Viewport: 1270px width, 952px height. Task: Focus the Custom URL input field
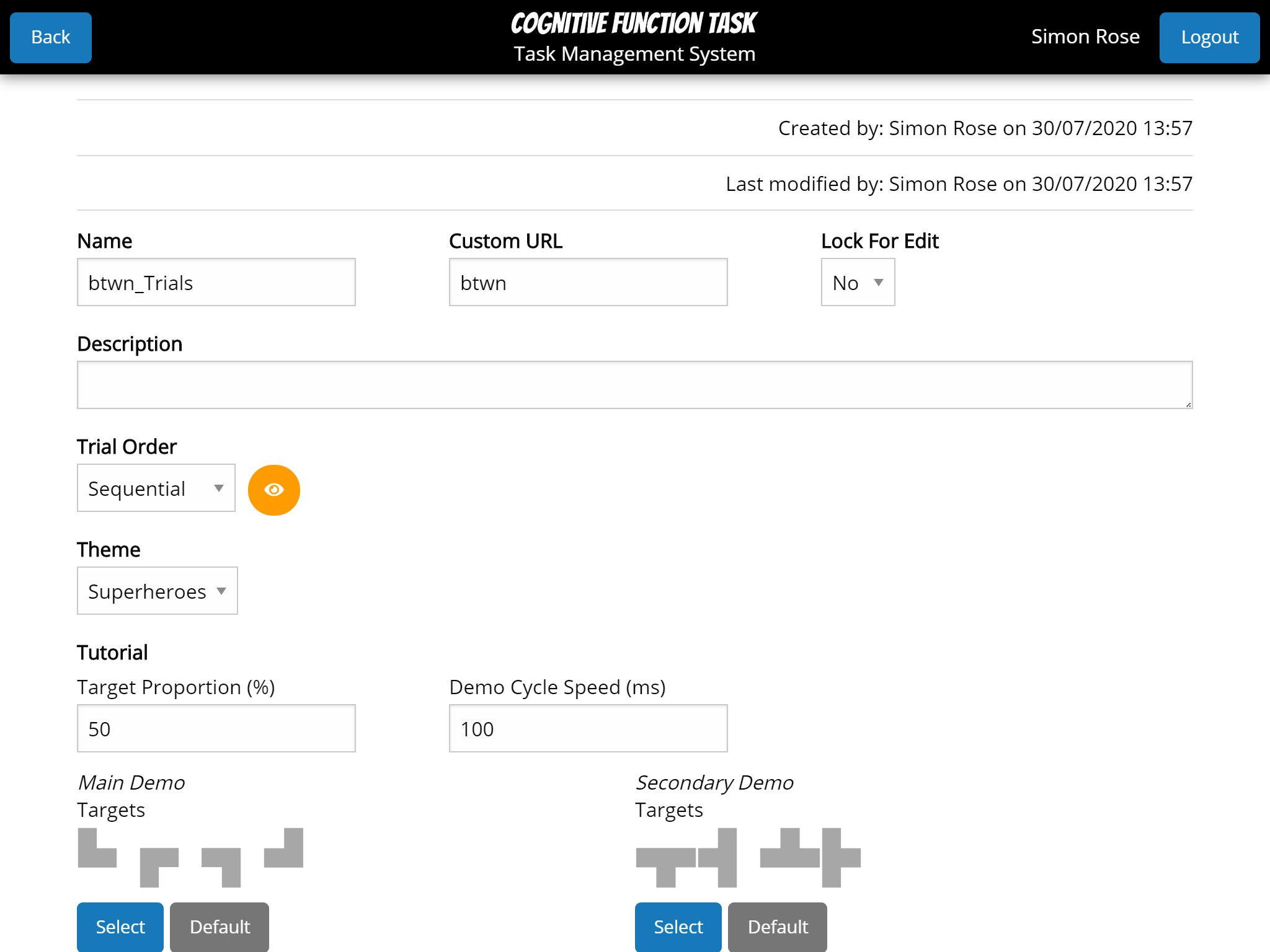click(588, 282)
